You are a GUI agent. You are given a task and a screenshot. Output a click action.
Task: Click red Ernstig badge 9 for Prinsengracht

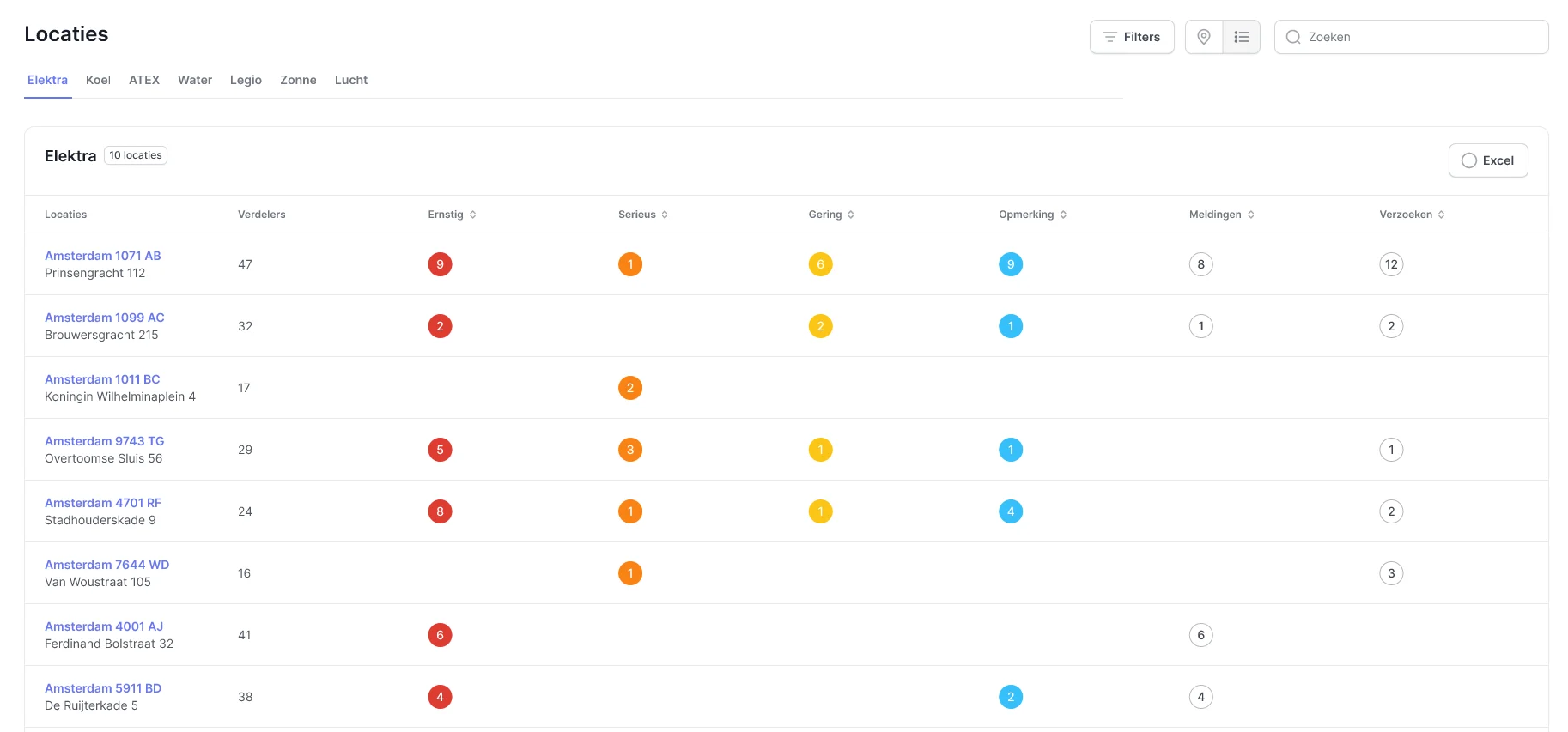click(440, 264)
